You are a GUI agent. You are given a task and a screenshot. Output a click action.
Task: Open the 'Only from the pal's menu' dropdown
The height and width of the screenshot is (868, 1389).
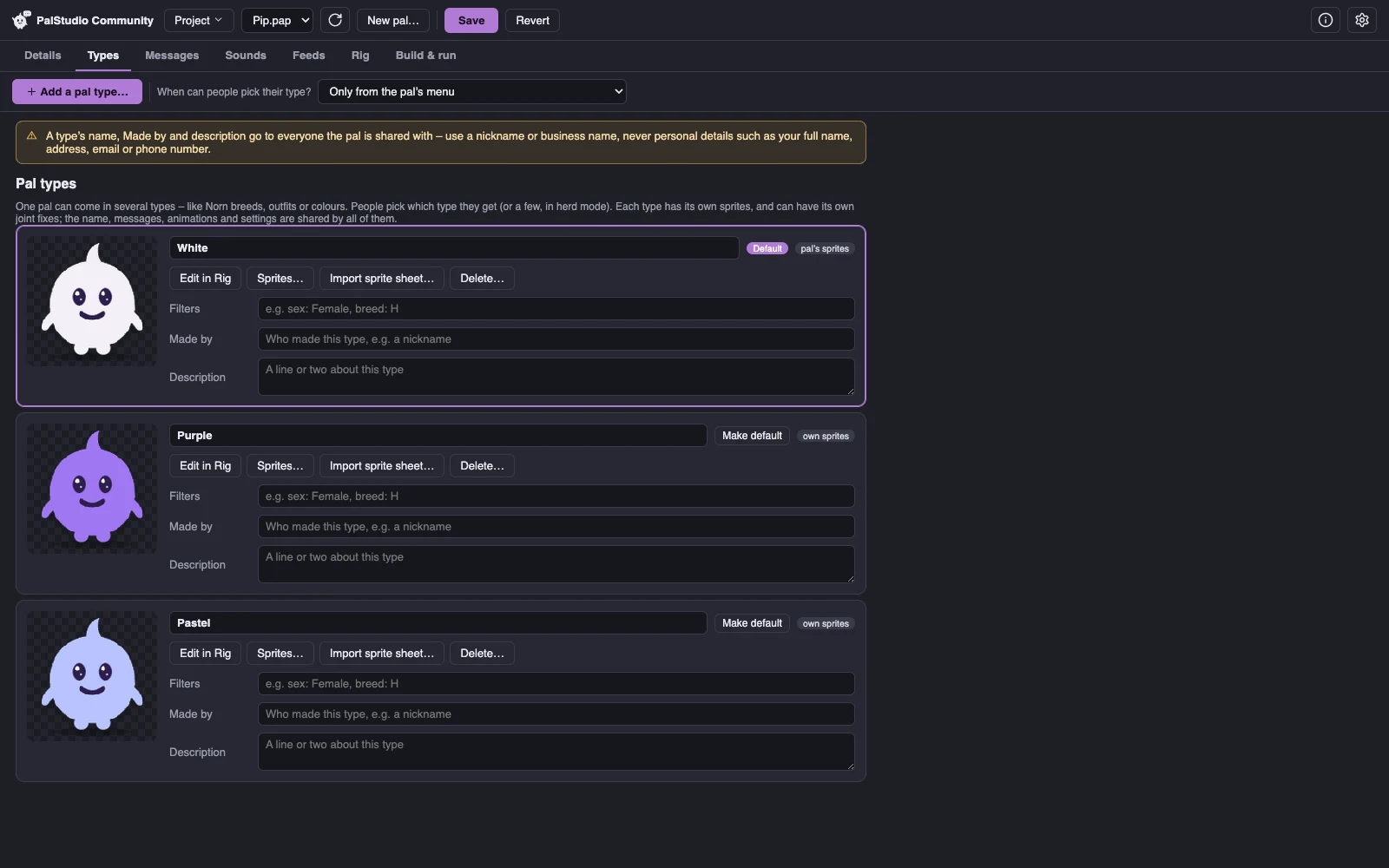pyautogui.click(x=472, y=91)
